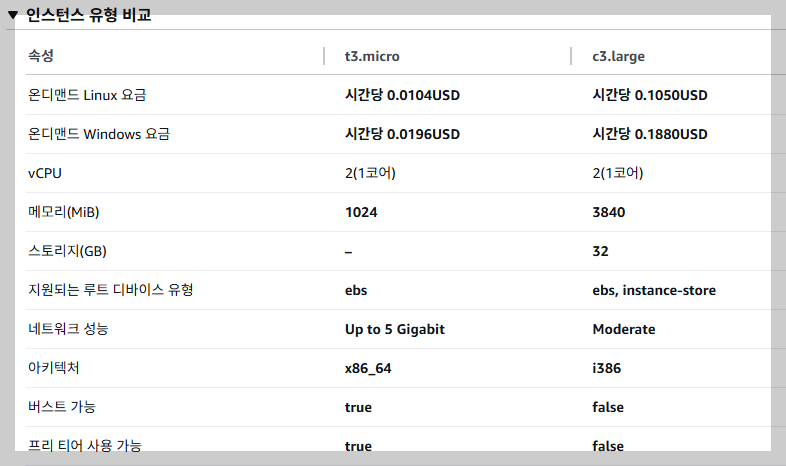Click the 인스턴스 유형 비교 heading

(x=89, y=15)
